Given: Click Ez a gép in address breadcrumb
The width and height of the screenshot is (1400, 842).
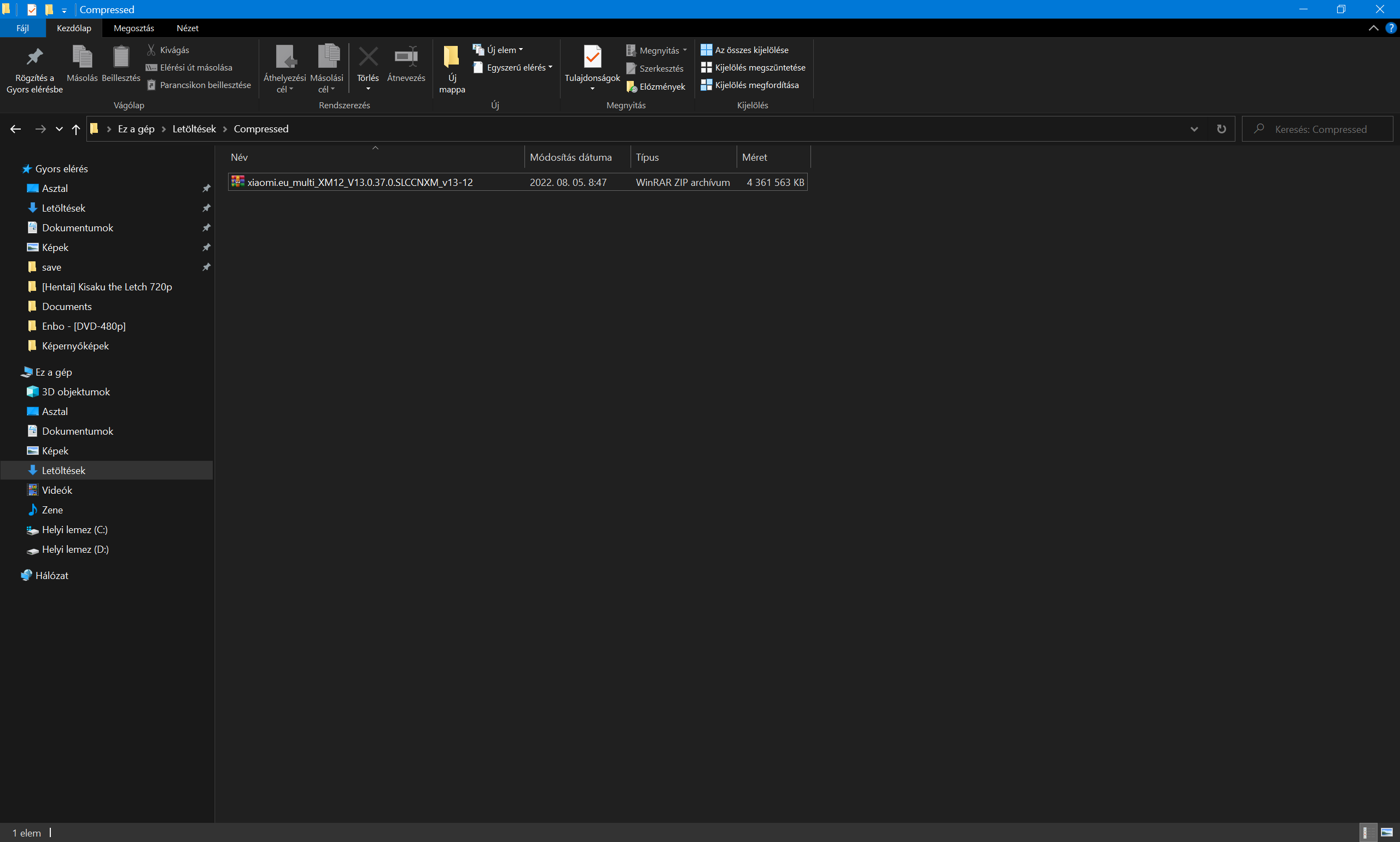Looking at the screenshot, I should coord(136,129).
